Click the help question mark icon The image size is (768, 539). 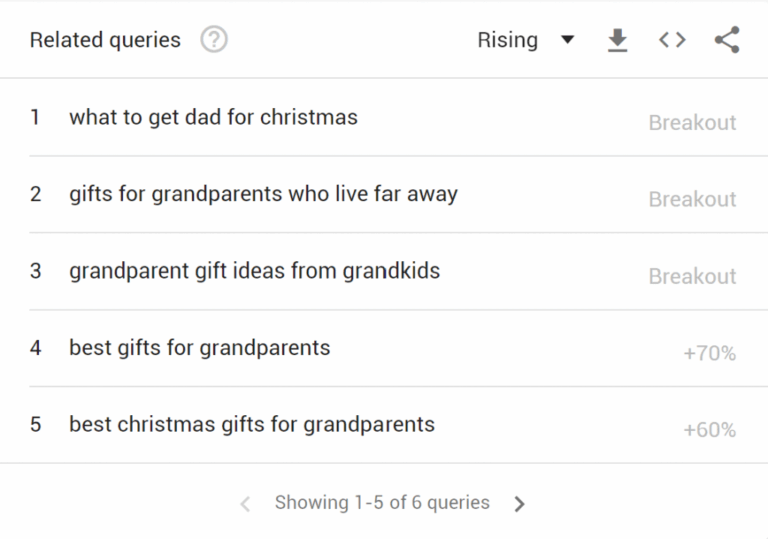coord(214,40)
